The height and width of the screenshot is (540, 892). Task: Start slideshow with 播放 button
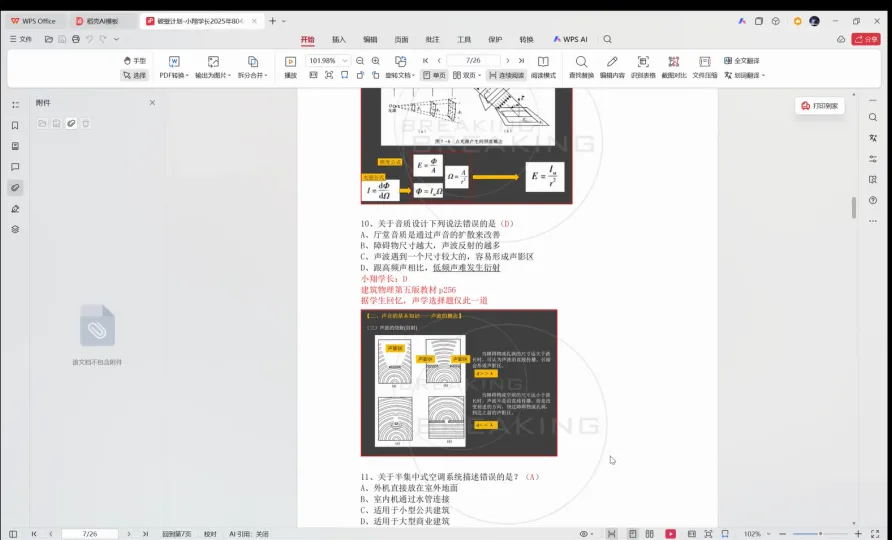point(290,67)
